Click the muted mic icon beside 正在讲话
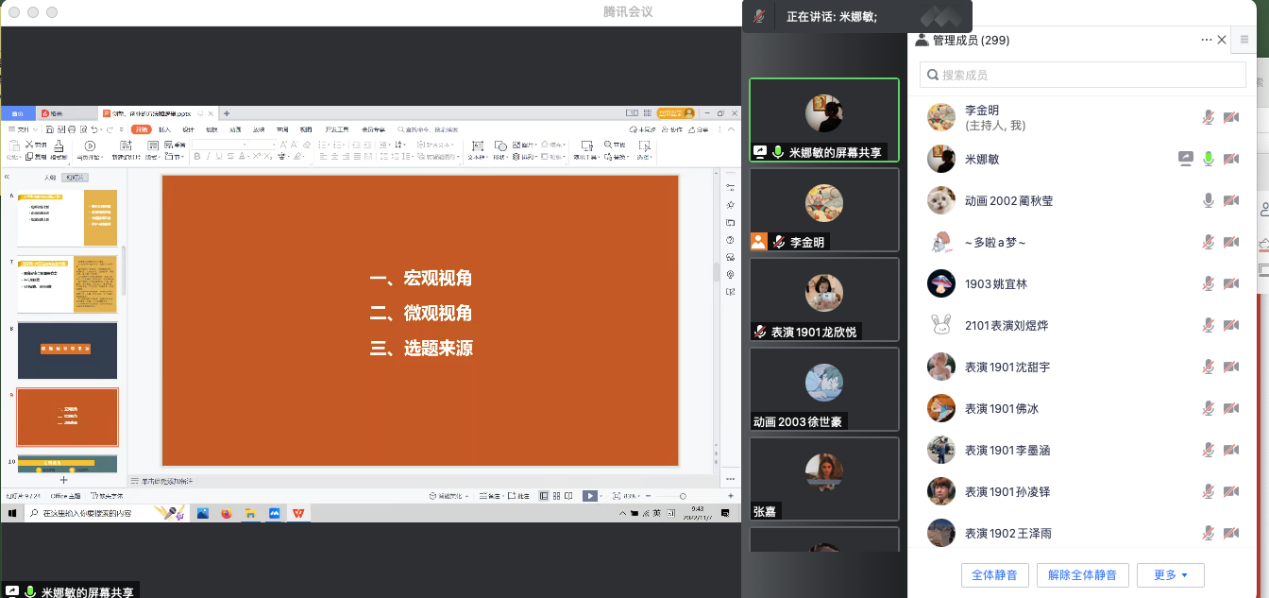Screen dimensions: 1269x598 point(760,17)
